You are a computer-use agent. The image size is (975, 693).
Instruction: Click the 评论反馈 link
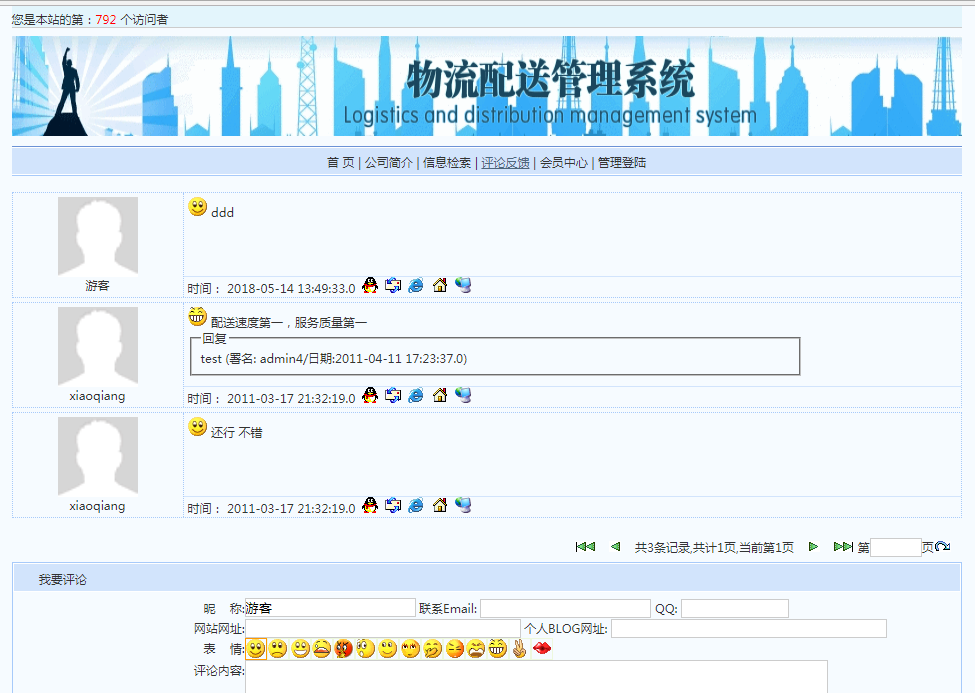pos(506,161)
